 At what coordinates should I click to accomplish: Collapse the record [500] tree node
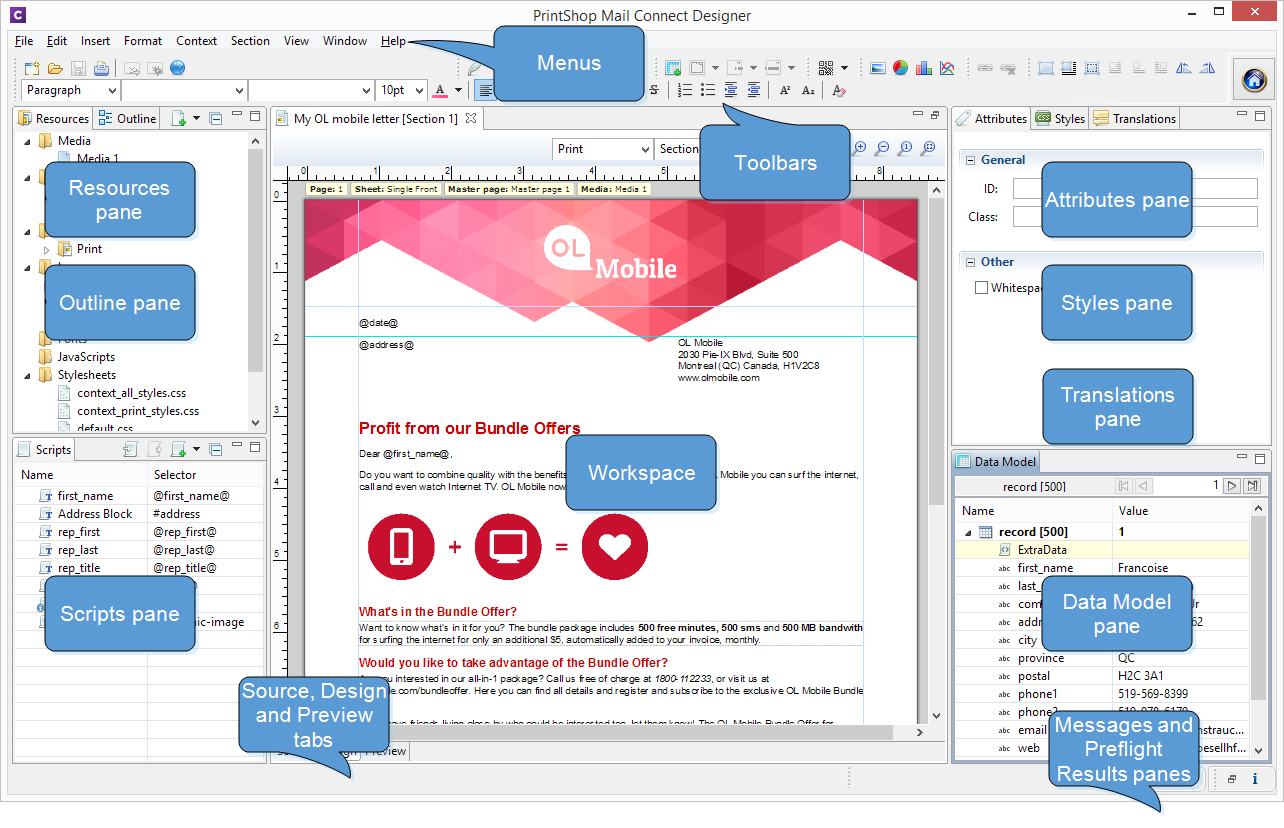click(x=968, y=533)
